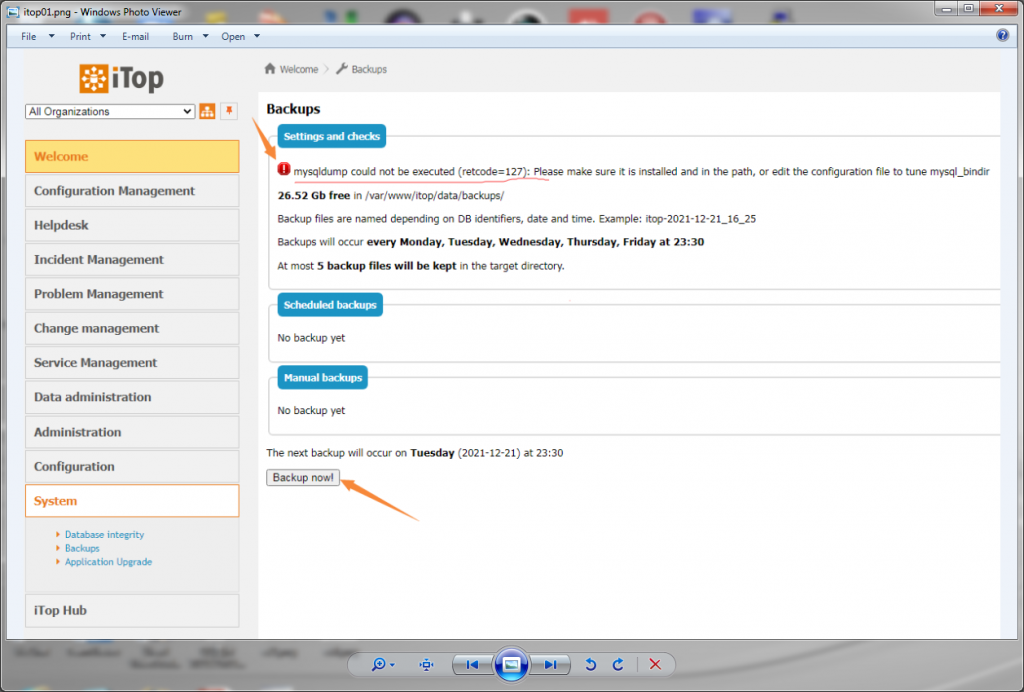Click the Welcome breadcrumb link
Image resolution: width=1024 pixels, height=692 pixels.
point(298,69)
